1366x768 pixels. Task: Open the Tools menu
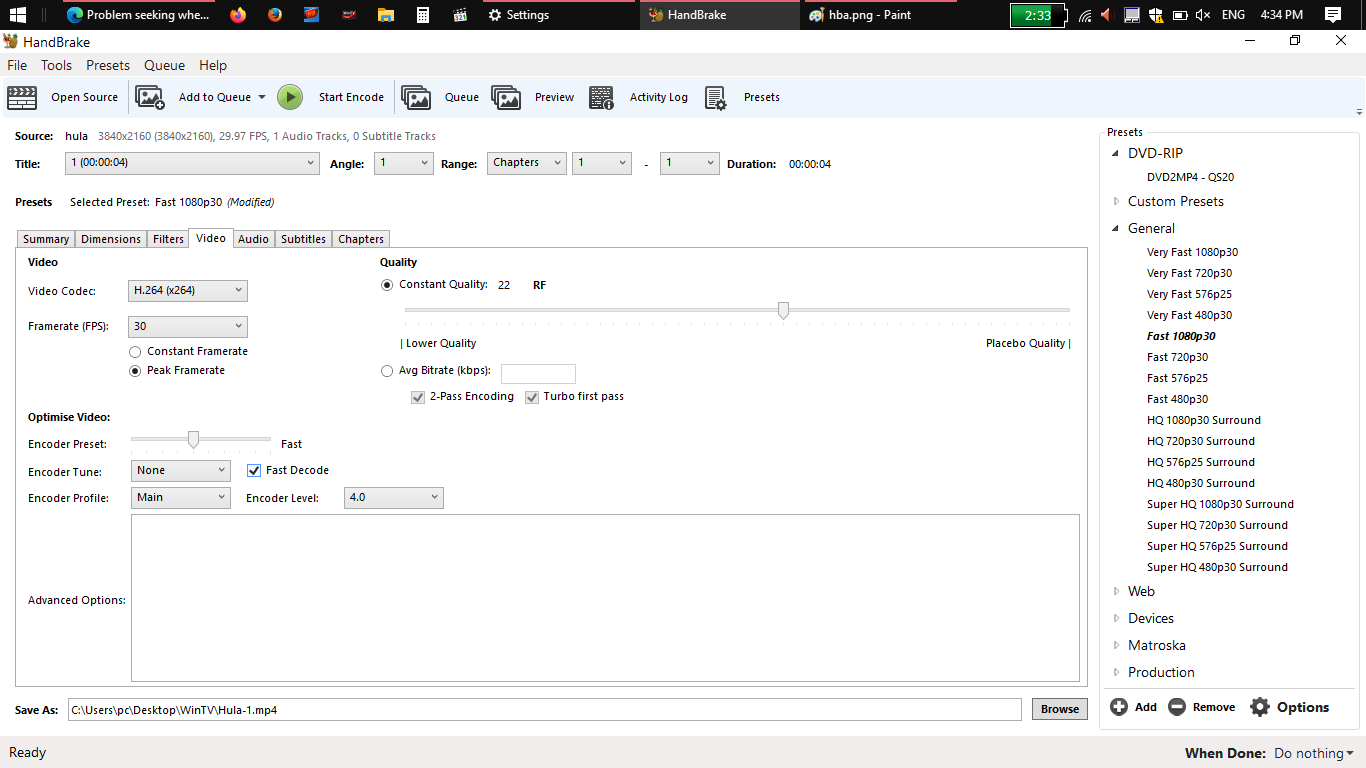click(x=56, y=65)
